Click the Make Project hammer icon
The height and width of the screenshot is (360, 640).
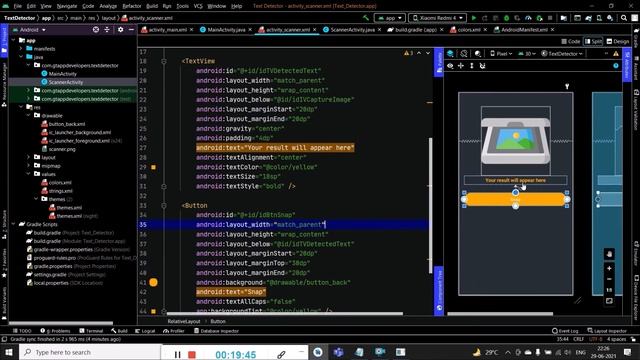[x=366, y=18]
